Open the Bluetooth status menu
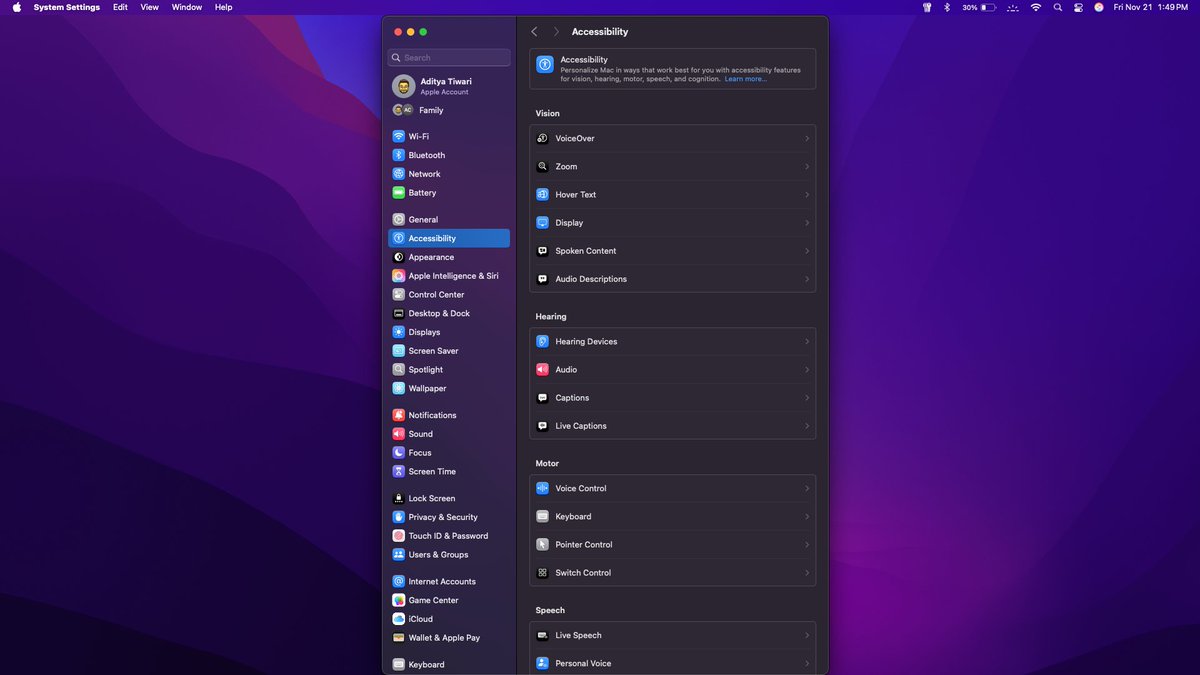 pyautogui.click(x=946, y=7)
